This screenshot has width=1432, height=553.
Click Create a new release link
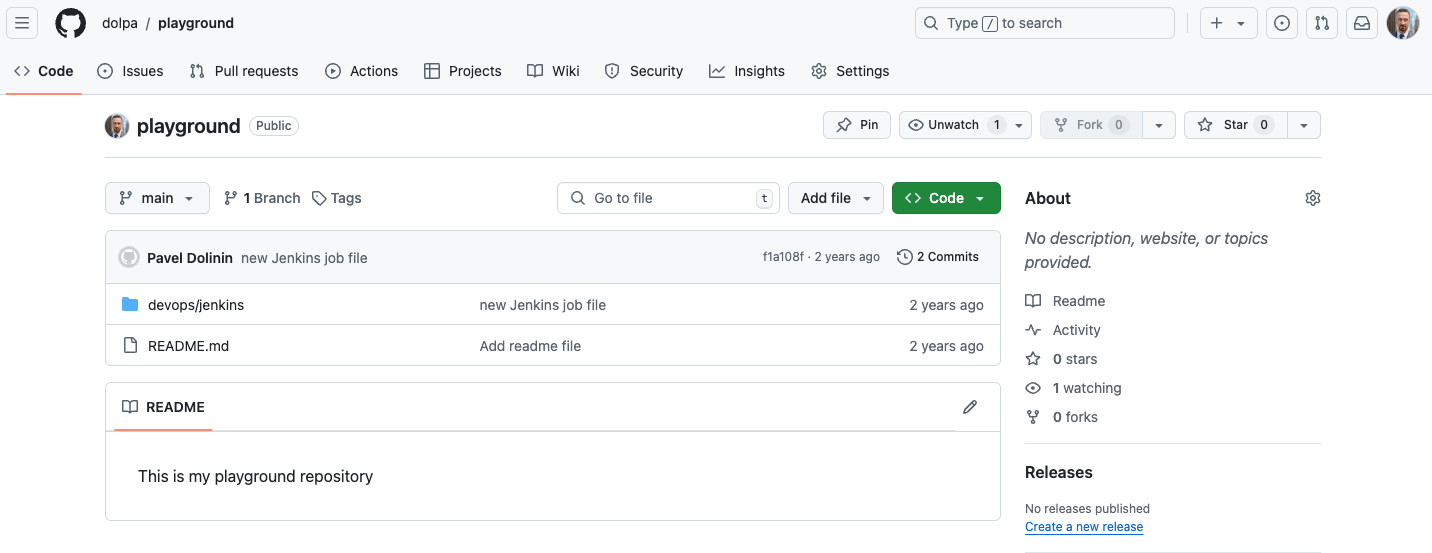1083,527
